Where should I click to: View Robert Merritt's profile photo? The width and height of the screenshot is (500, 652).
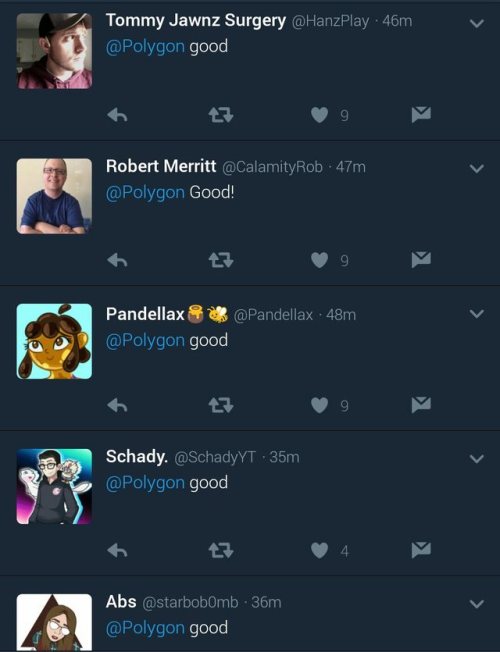click(x=54, y=196)
